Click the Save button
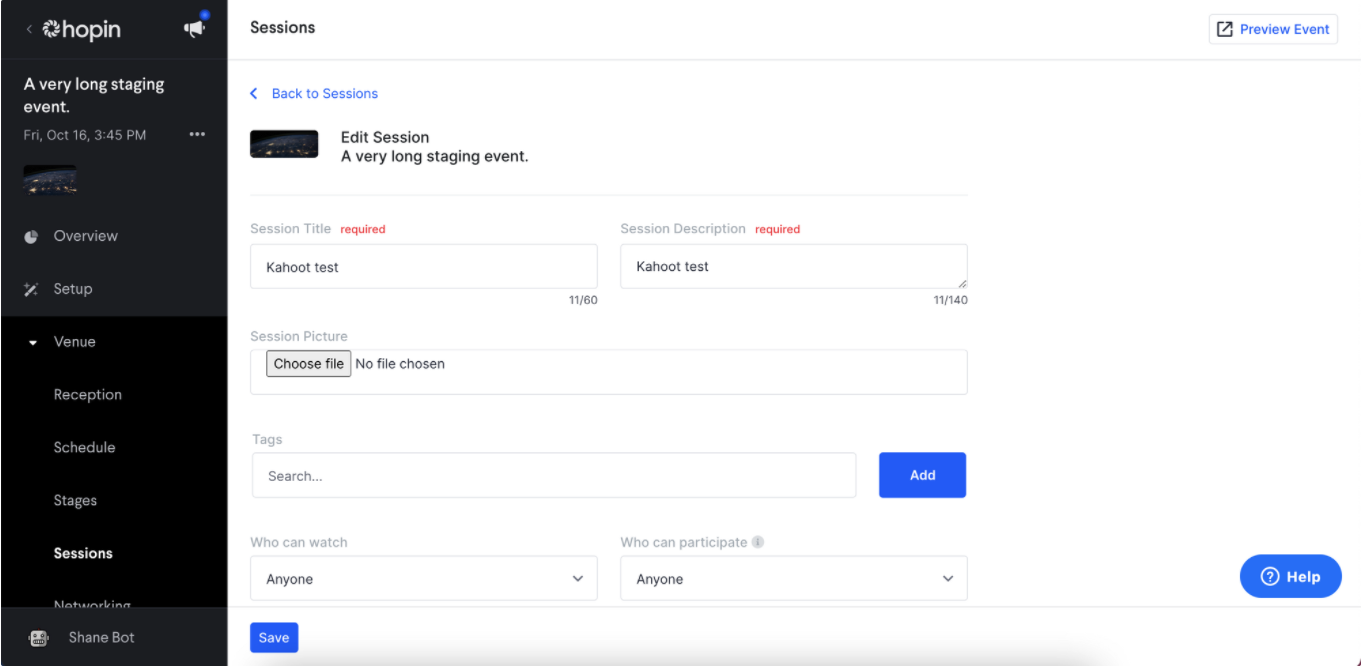The image size is (1361, 666). point(274,638)
